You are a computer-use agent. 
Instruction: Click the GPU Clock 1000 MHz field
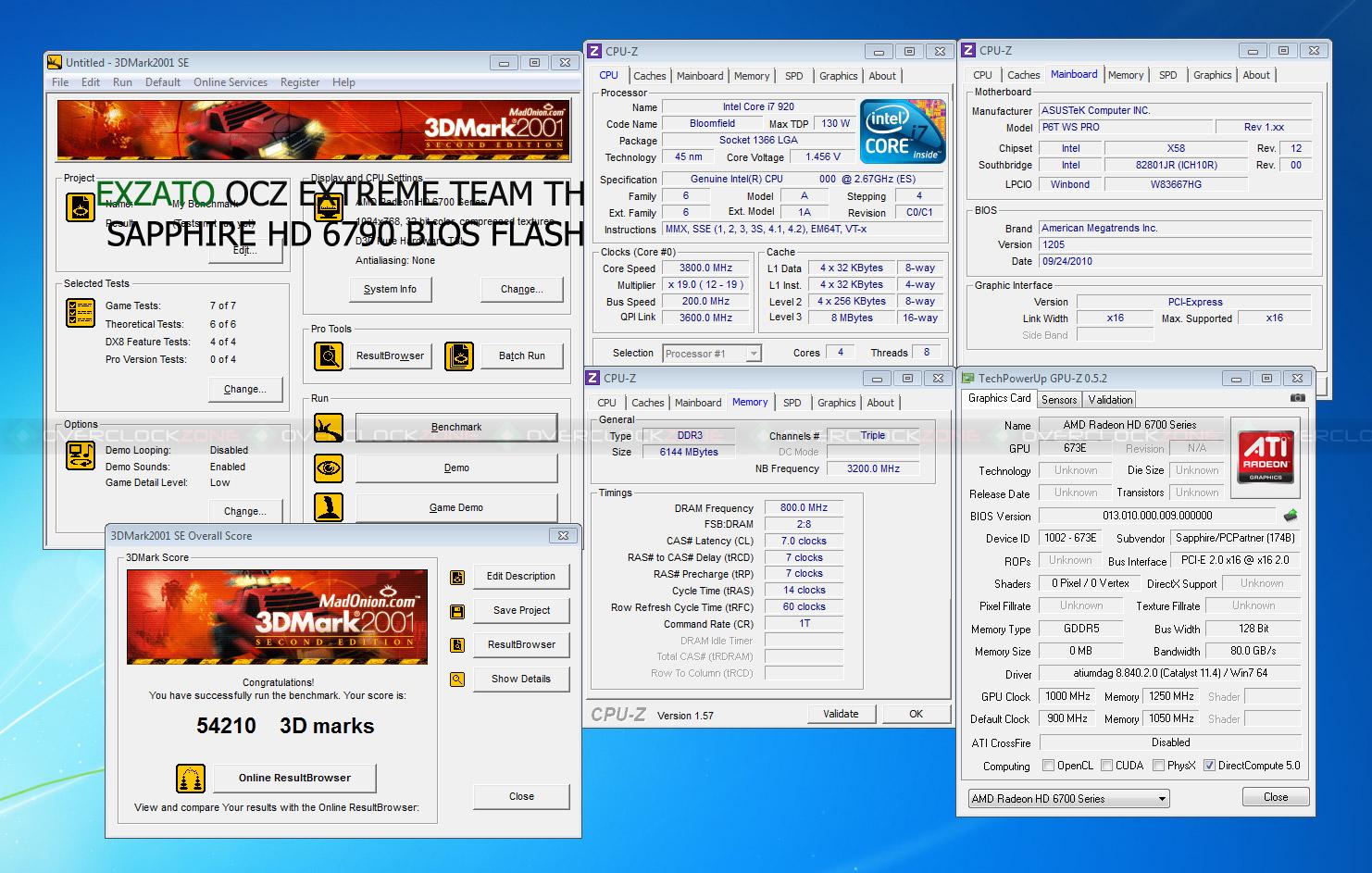tap(1067, 697)
